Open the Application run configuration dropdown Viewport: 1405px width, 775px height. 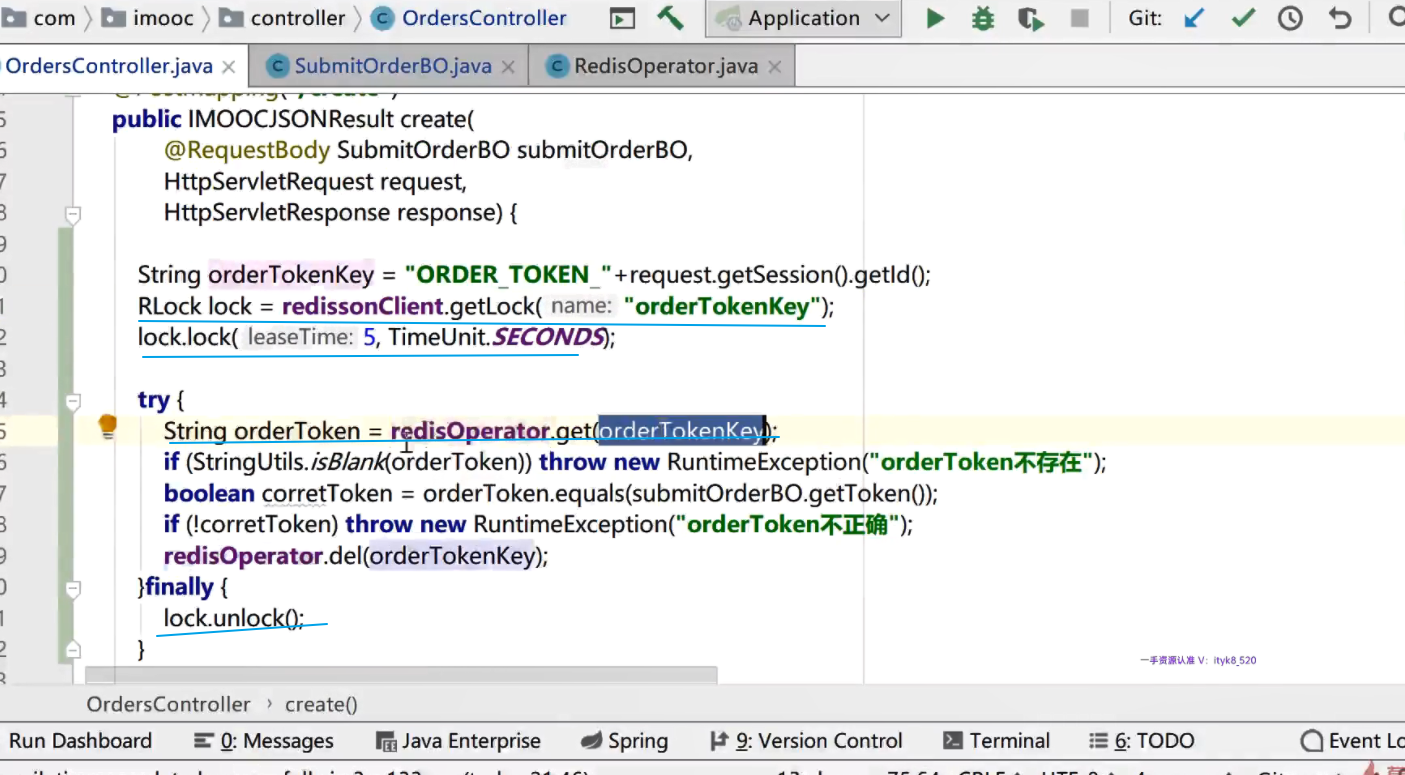(x=803, y=18)
